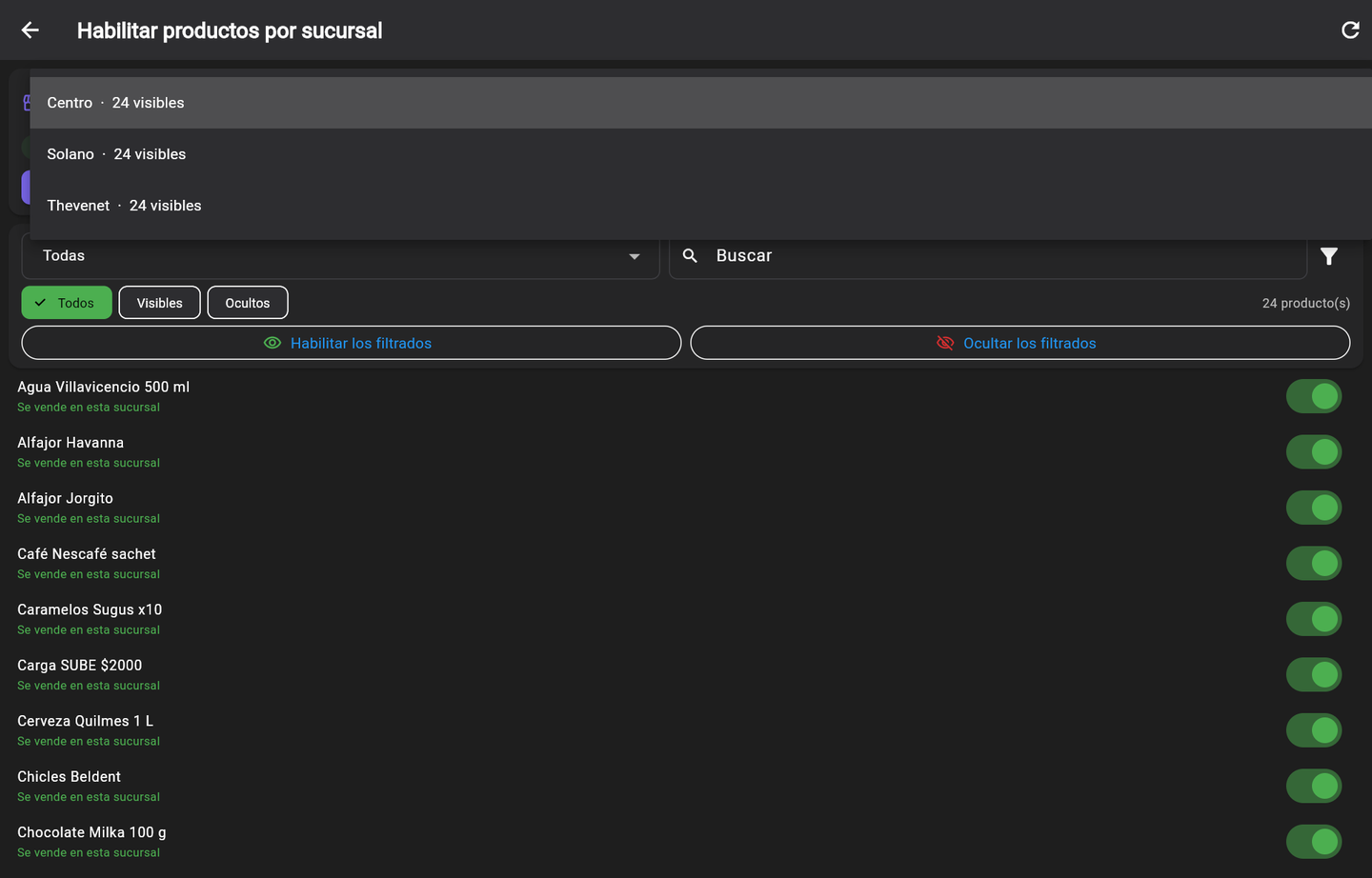Click the Carga SUBE $2000 name
The height and width of the screenshot is (878, 1372).
point(79,666)
